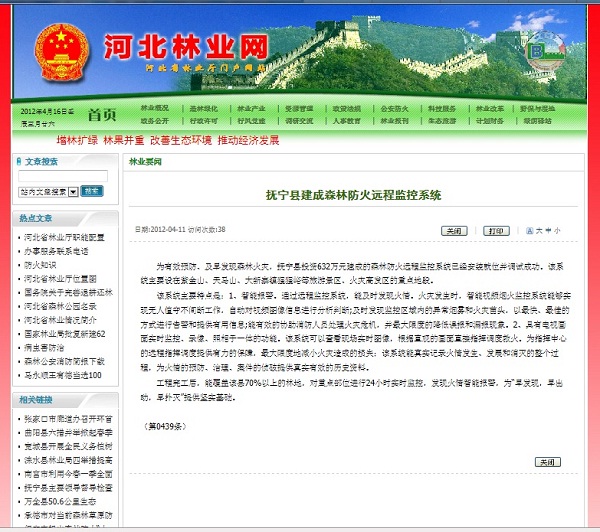Click the 河北林业网 site title in the banner

pyautogui.click(x=186, y=47)
